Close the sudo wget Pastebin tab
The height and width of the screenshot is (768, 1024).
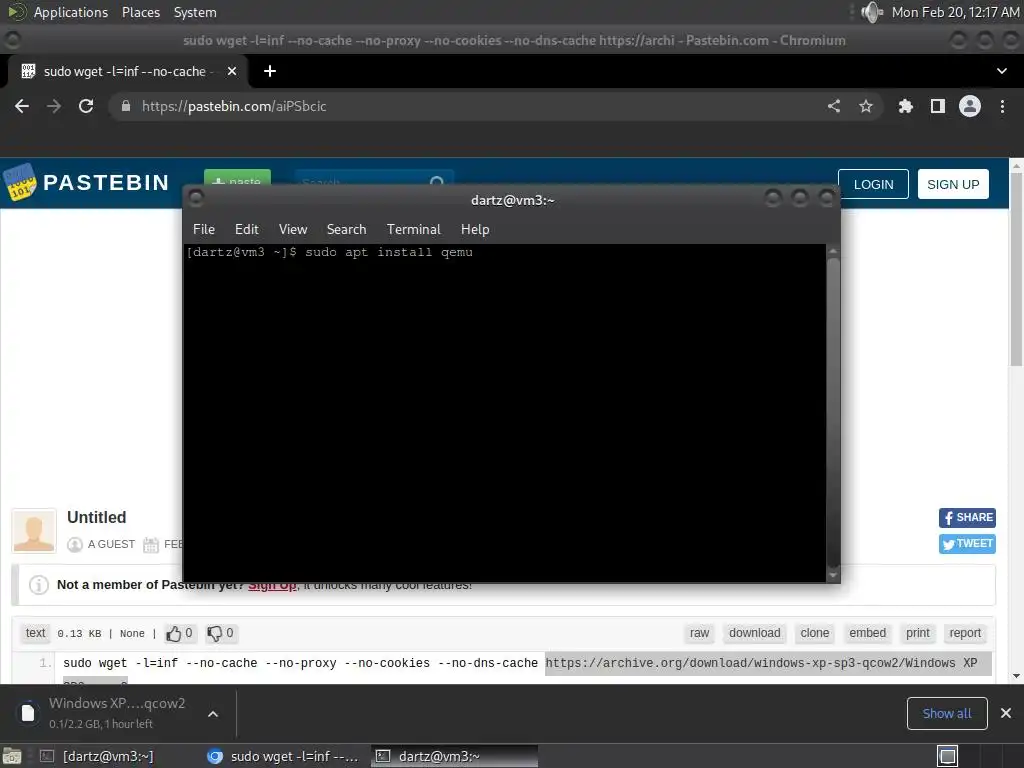pyautogui.click(x=232, y=71)
